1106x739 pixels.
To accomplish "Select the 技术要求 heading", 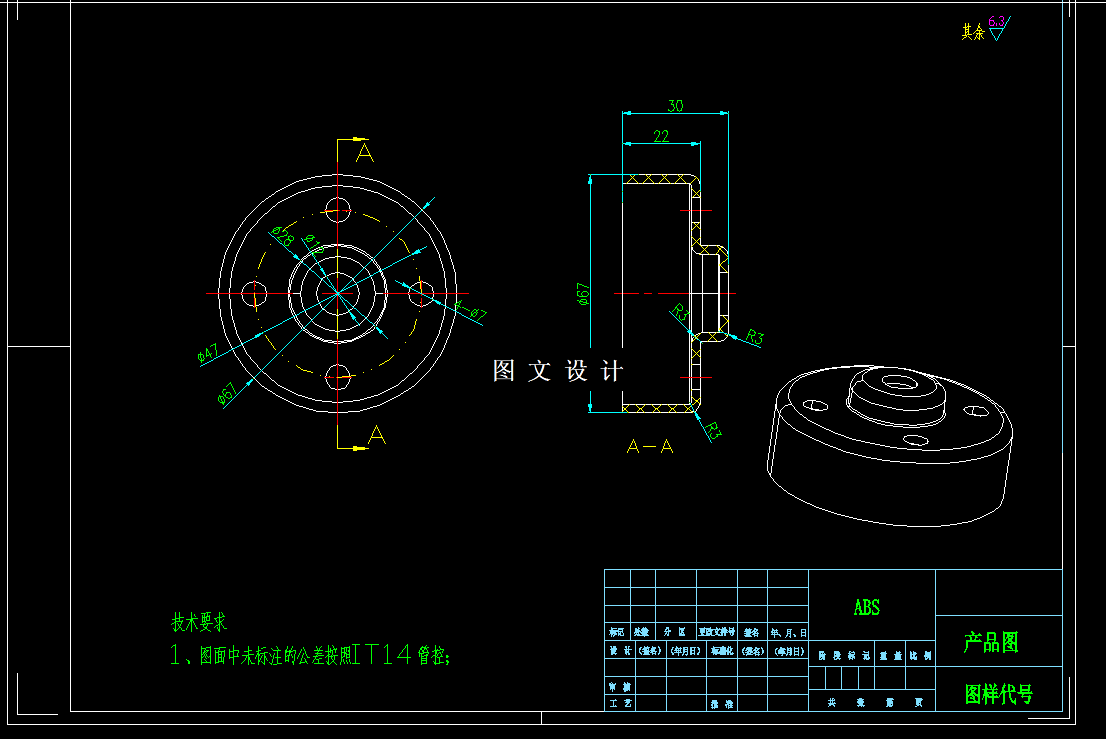I will (x=199, y=622).
